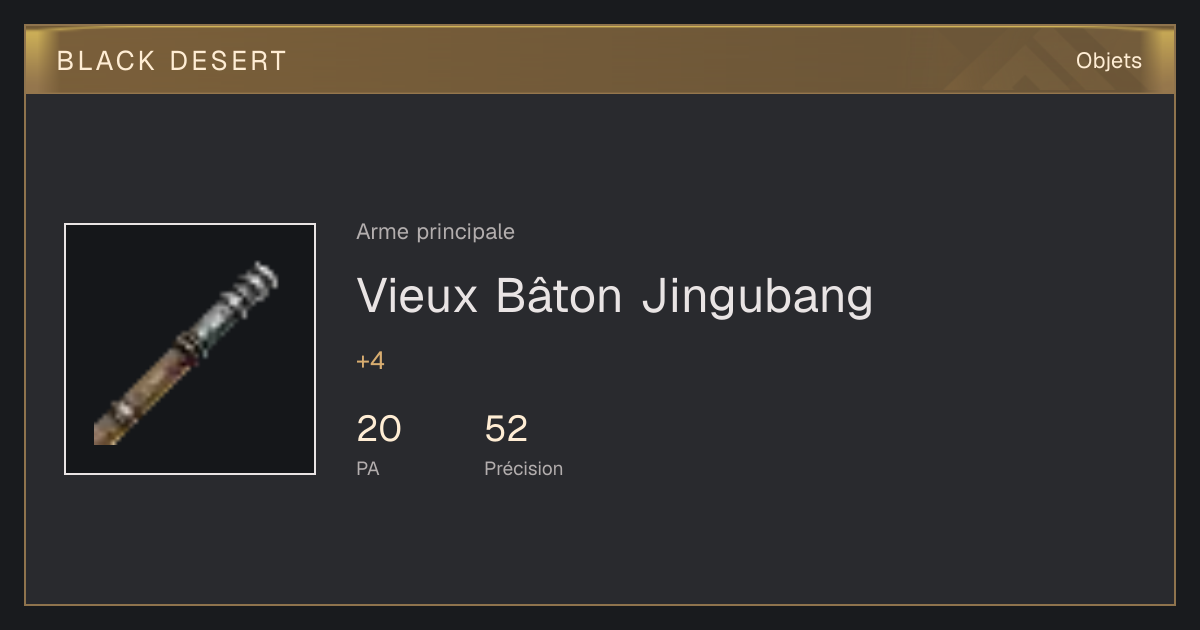Click the word Bâton in the item name
The width and height of the screenshot is (1200, 630).
click(559, 294)
